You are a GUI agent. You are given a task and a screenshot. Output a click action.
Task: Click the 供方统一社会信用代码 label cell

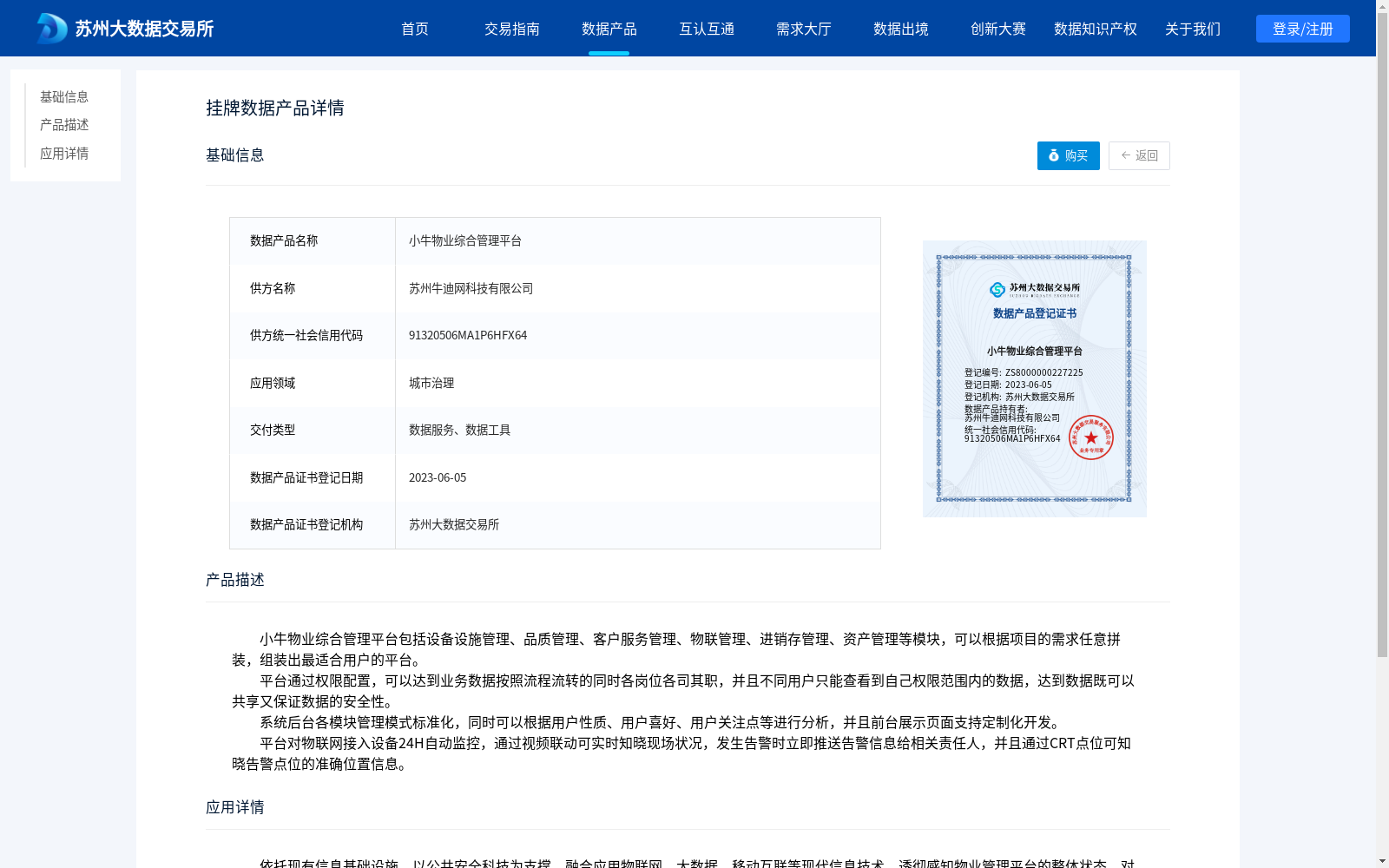point(313,336)
